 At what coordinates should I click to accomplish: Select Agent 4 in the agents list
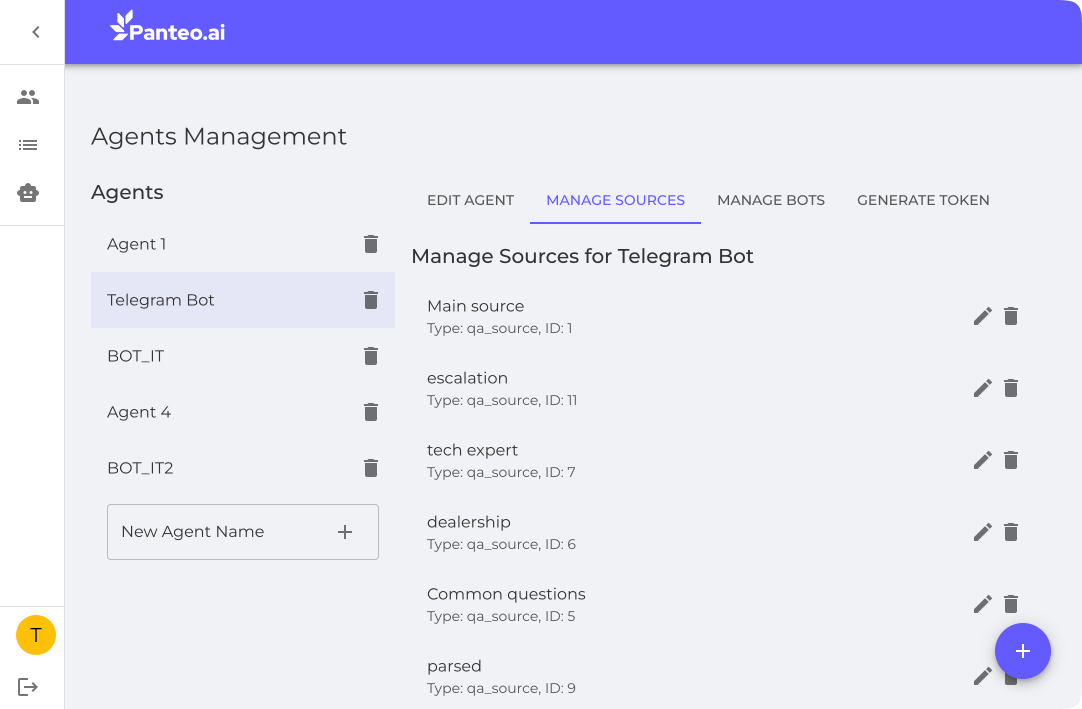pyautogui.click(x=139, y=412)
